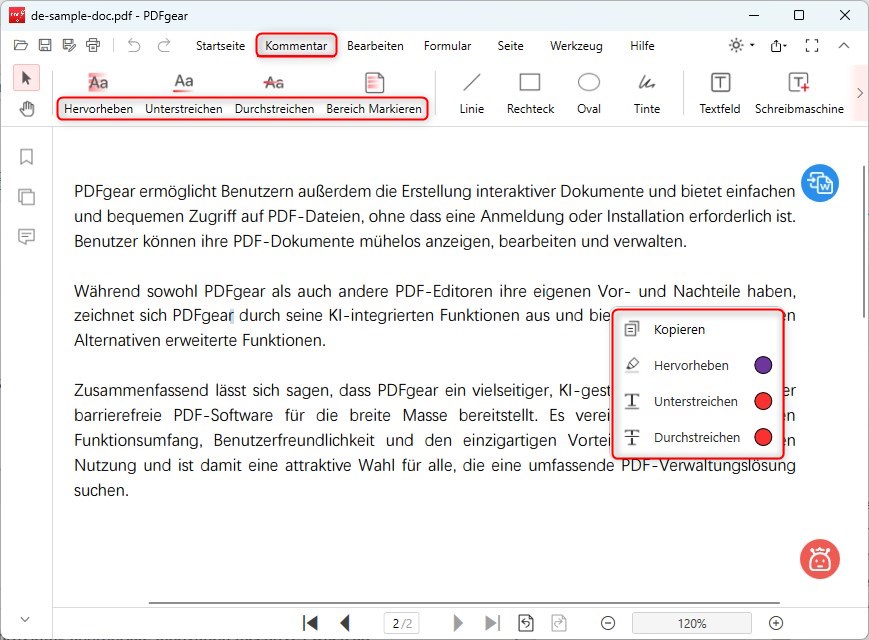Zoom in with the plus button
The height and width of the screenshot is (640, 869).
point(776,623)
